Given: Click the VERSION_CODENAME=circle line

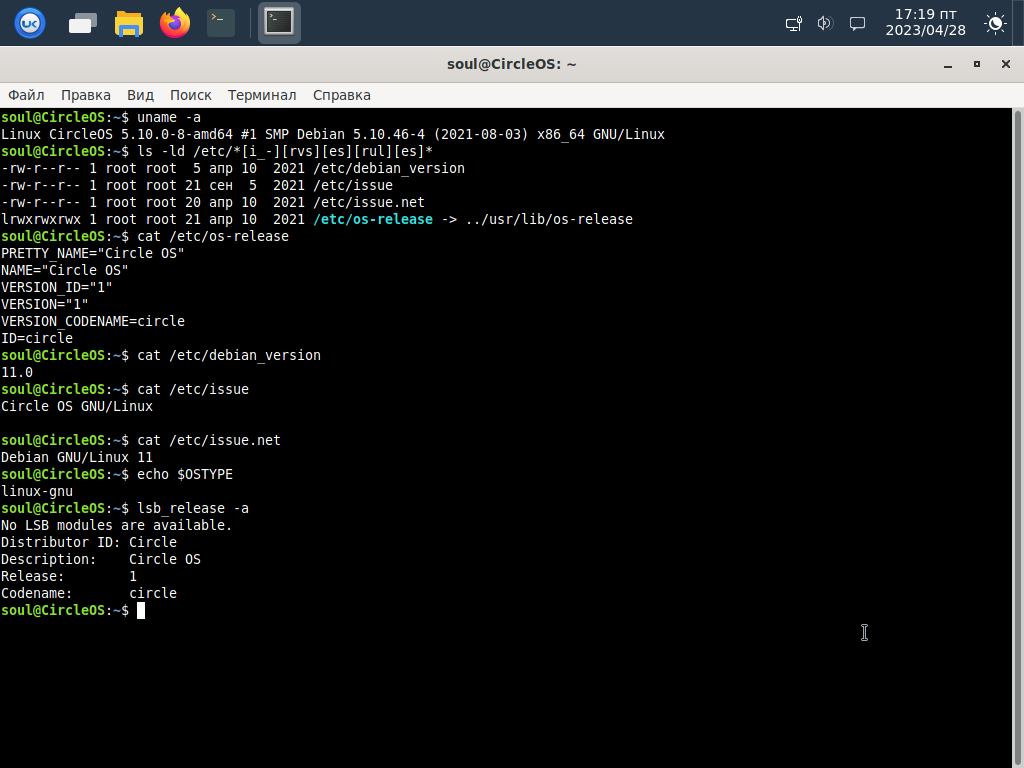Looking at the screenshot, I should (93, 321).
